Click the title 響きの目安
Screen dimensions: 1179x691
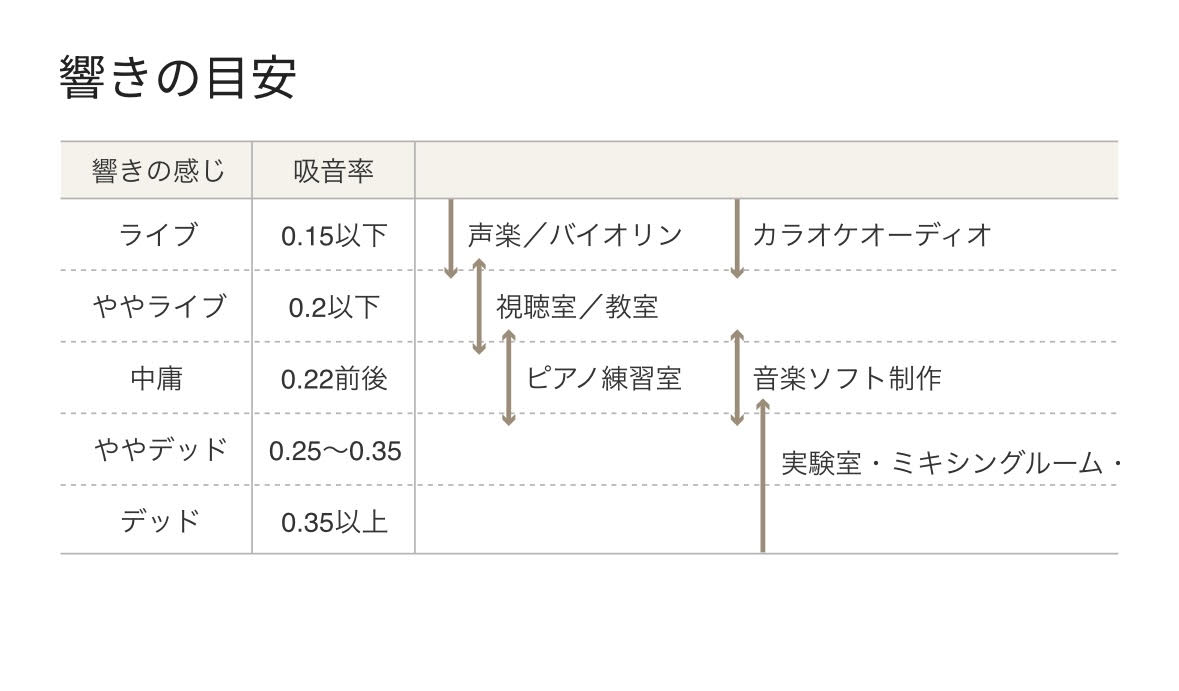(177, 77)
